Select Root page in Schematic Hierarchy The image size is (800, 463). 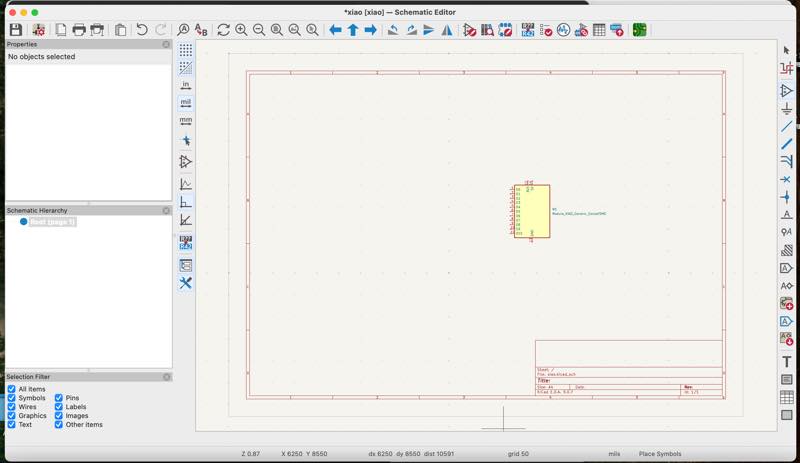click(x=53, y=222)
